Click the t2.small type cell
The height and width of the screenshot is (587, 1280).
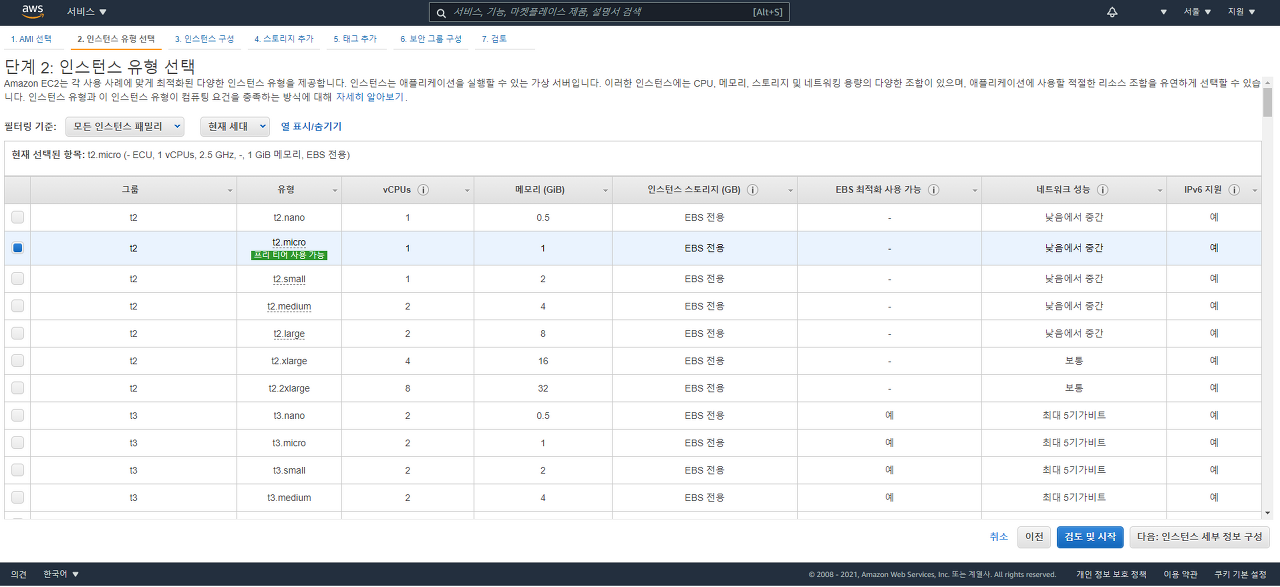289,279
